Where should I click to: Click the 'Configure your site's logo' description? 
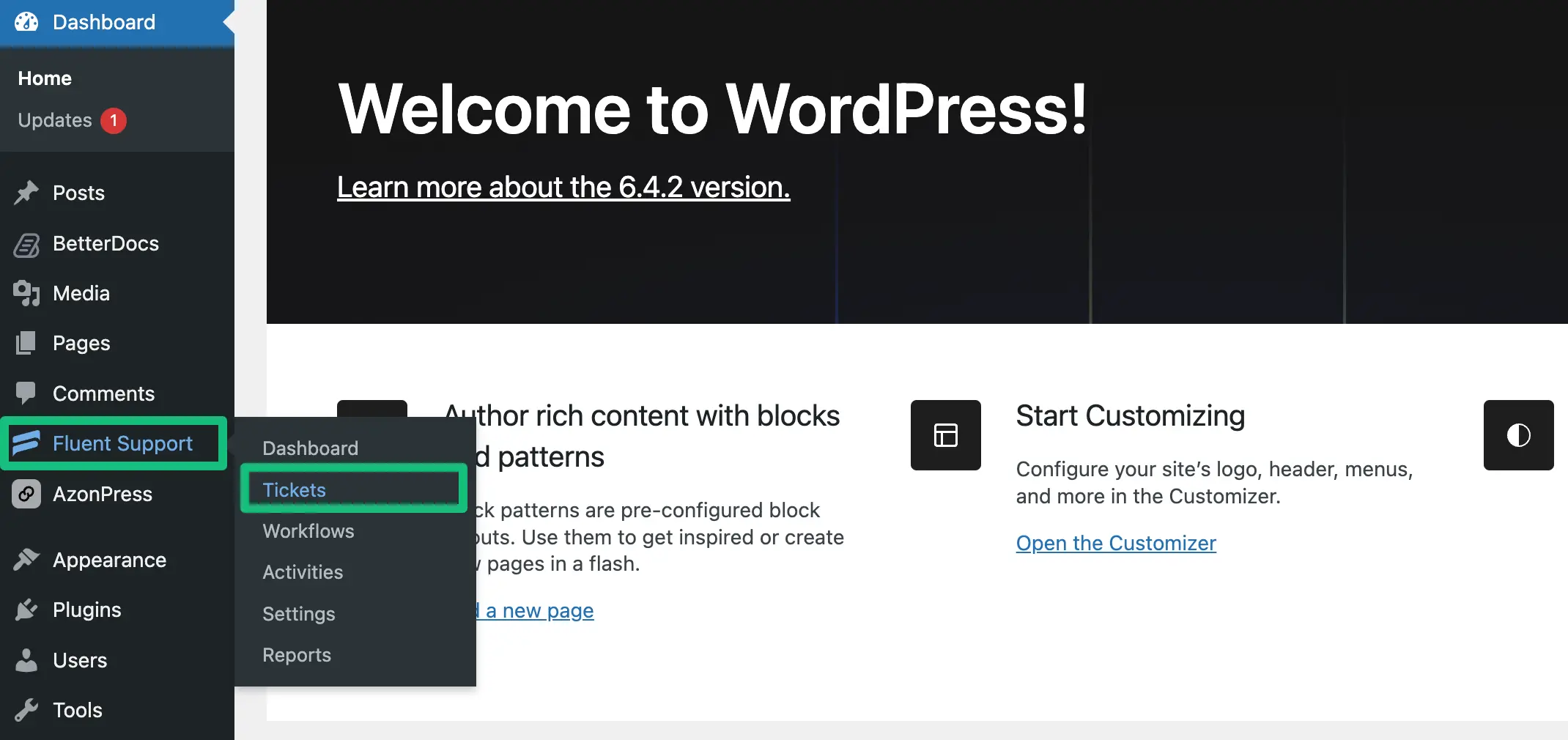coord(1215,482)
